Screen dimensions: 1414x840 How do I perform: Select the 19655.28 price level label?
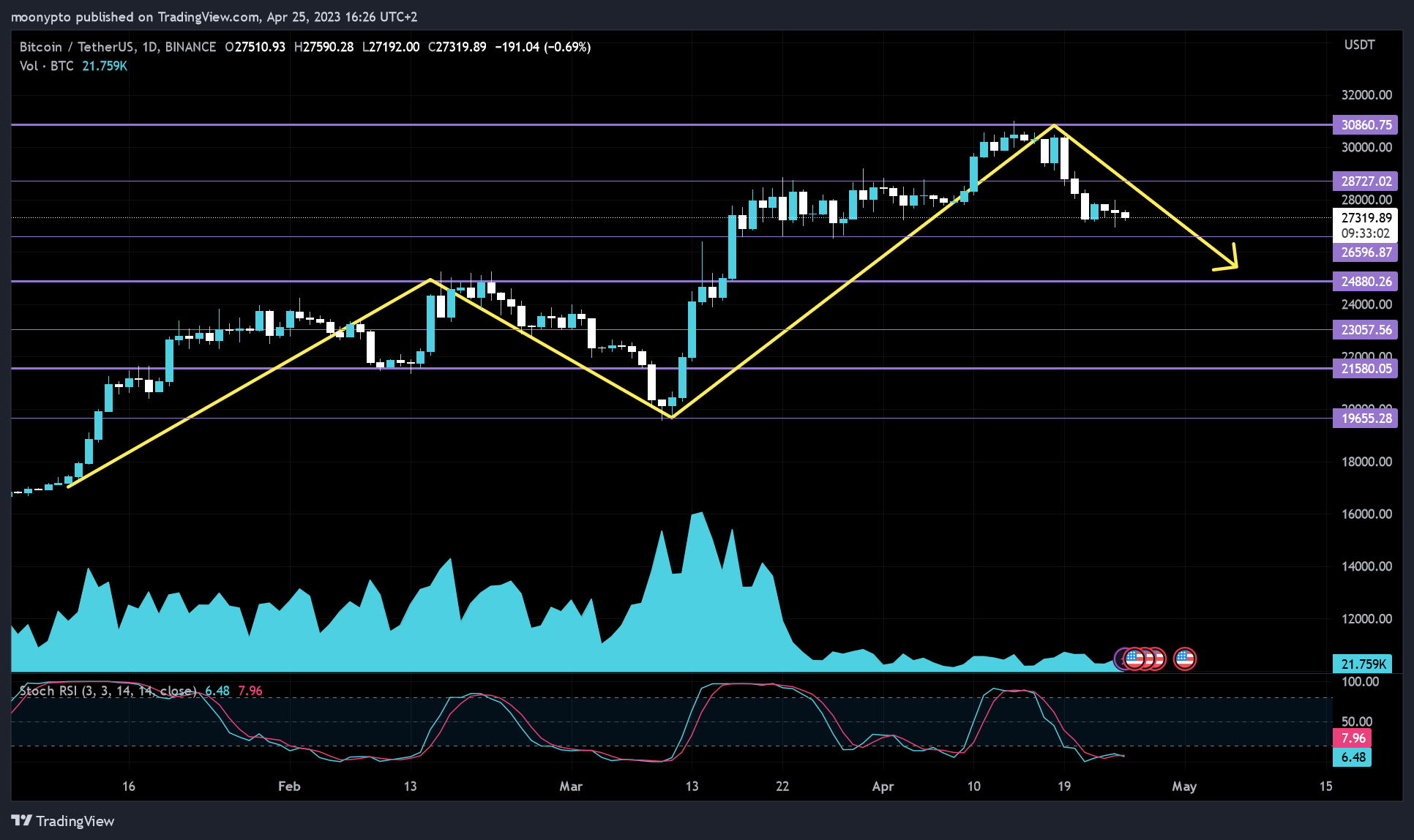tap(1365, 419)
